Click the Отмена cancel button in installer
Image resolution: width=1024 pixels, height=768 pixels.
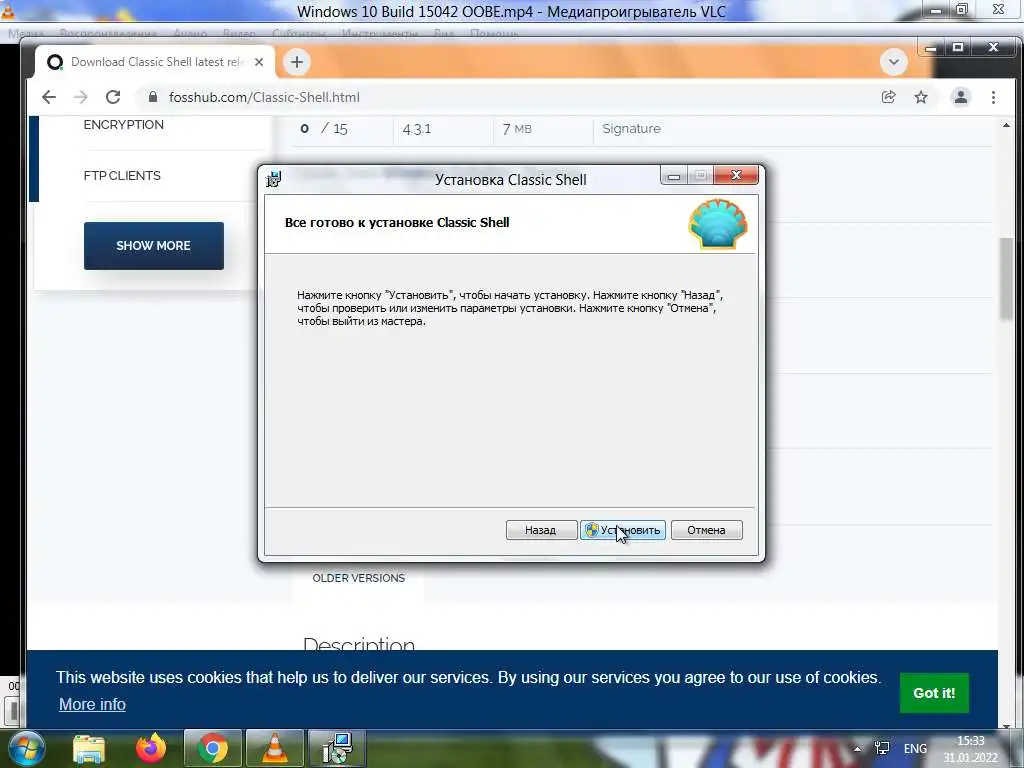pyautogui.click(x=706, y=530)
